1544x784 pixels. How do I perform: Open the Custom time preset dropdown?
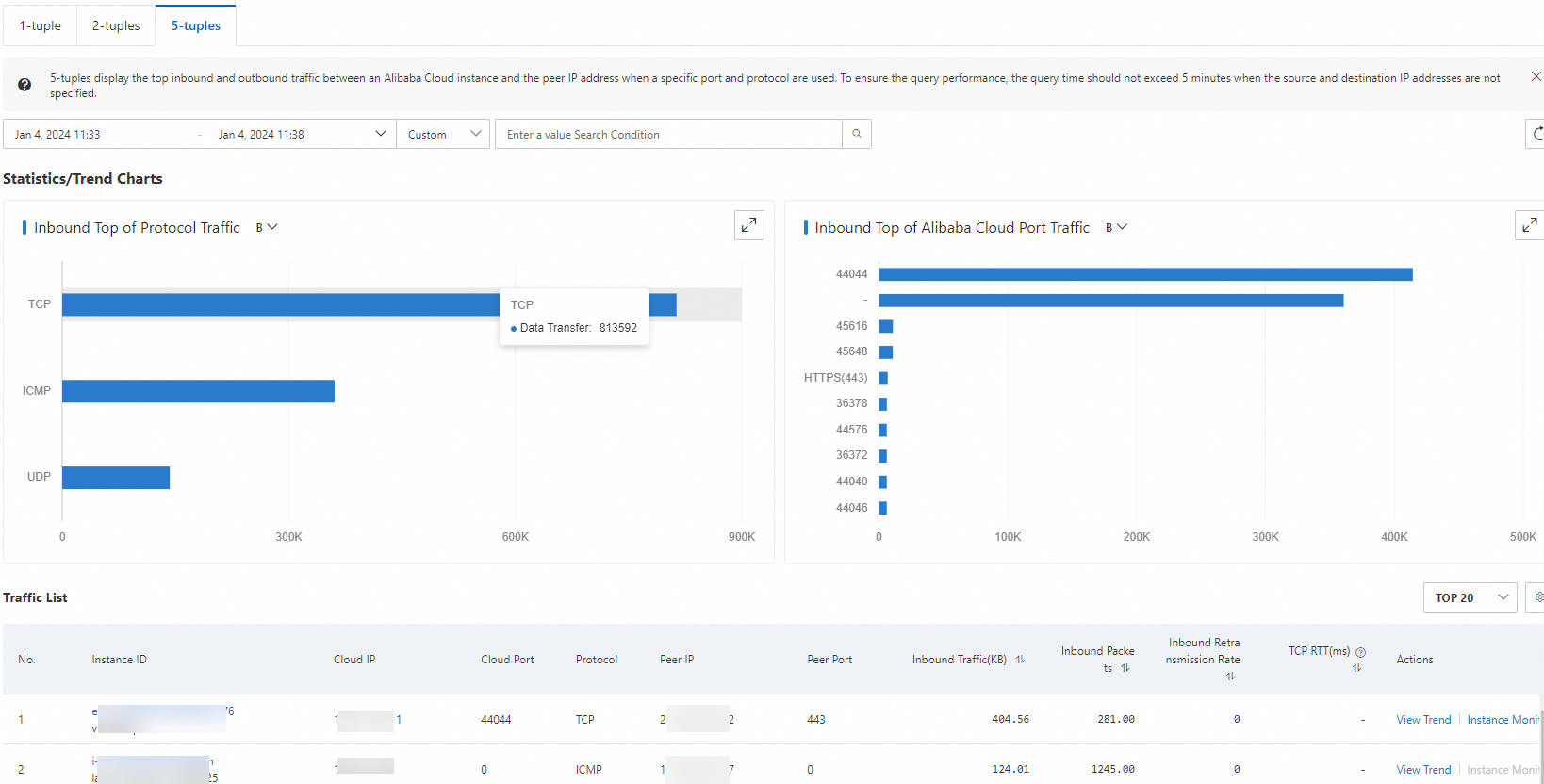tap(443, 134)
